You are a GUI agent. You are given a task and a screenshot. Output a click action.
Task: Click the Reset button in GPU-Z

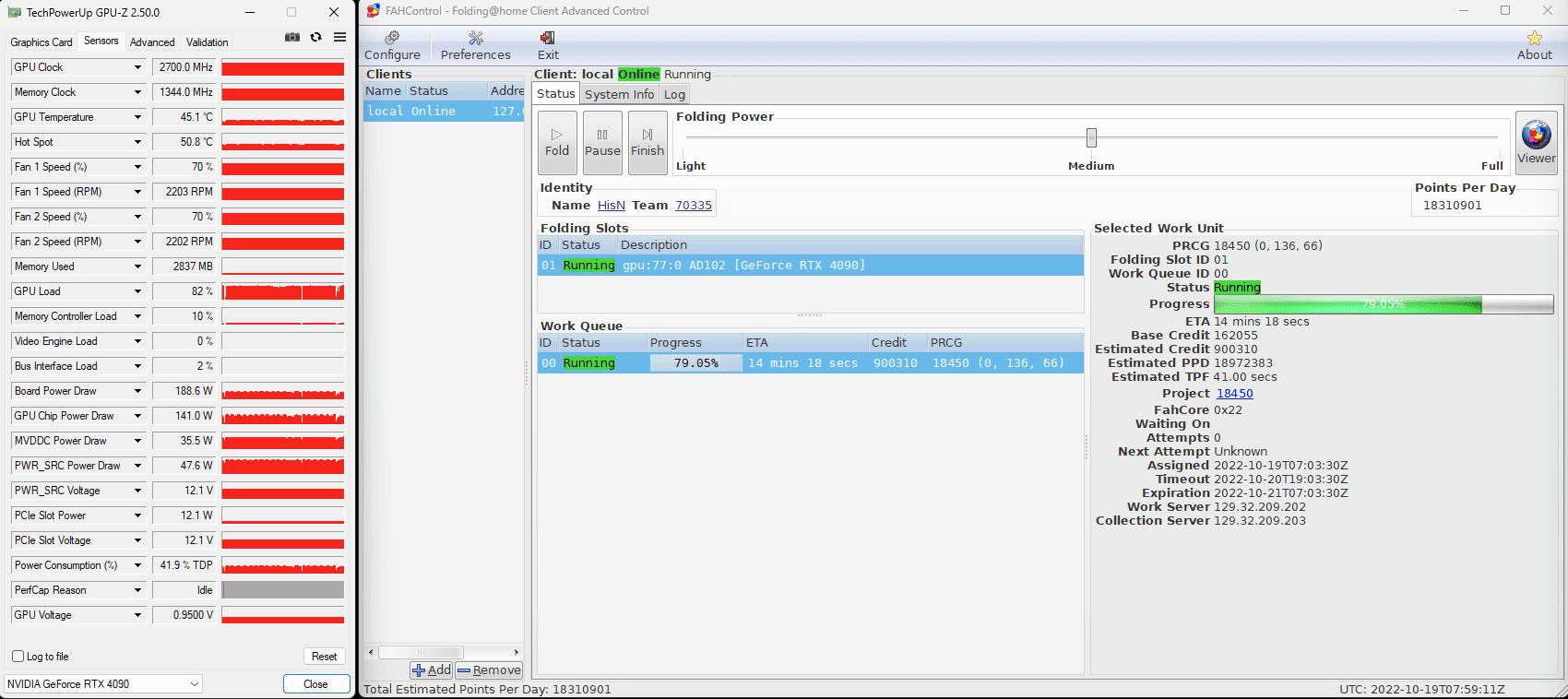pos(324,657)
